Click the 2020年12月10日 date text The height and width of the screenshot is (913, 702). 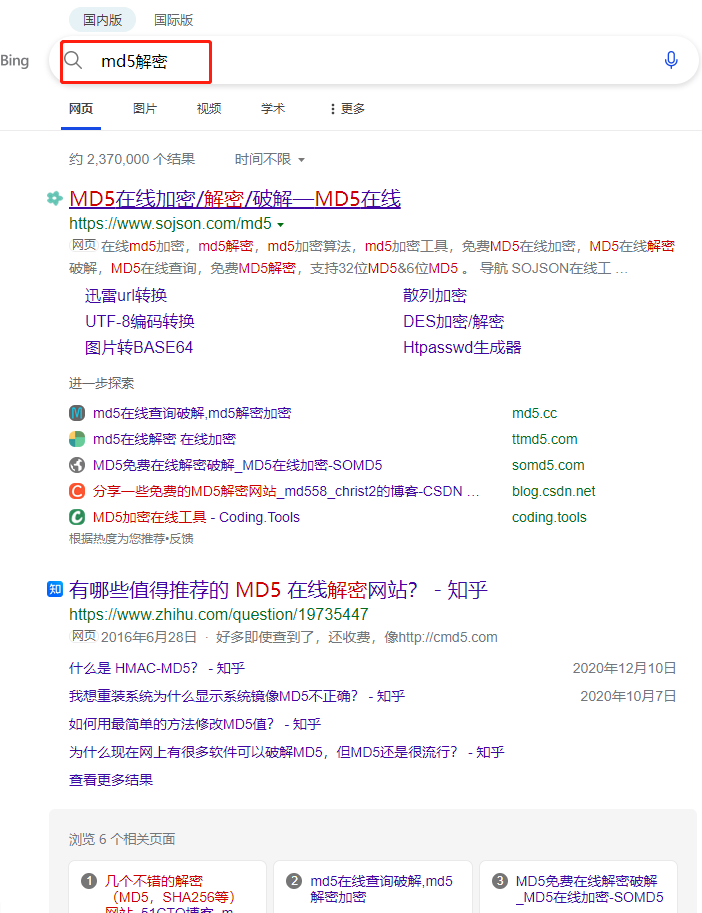[625, 668]
